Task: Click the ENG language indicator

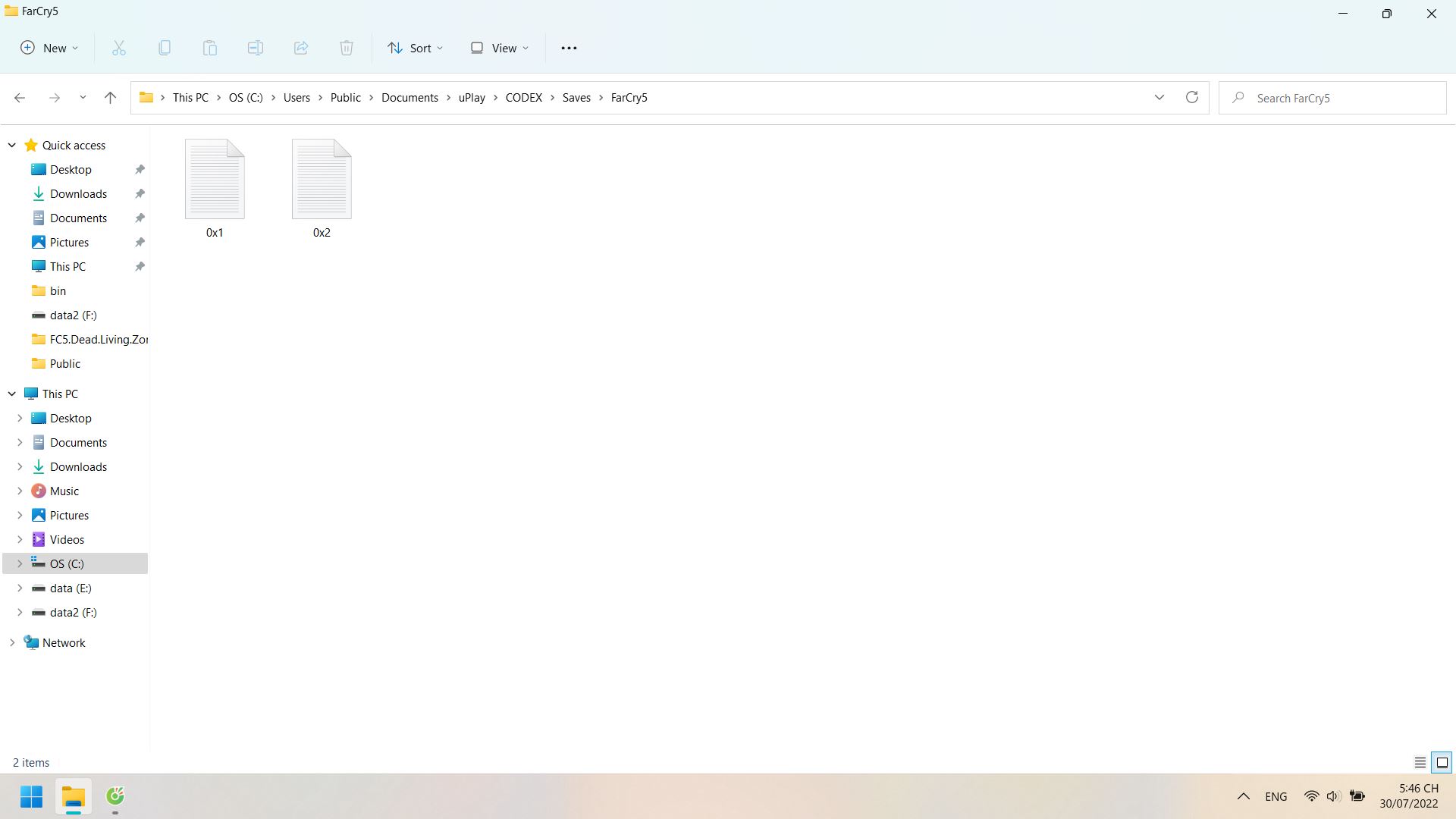Action: [x=1276, y=797]
